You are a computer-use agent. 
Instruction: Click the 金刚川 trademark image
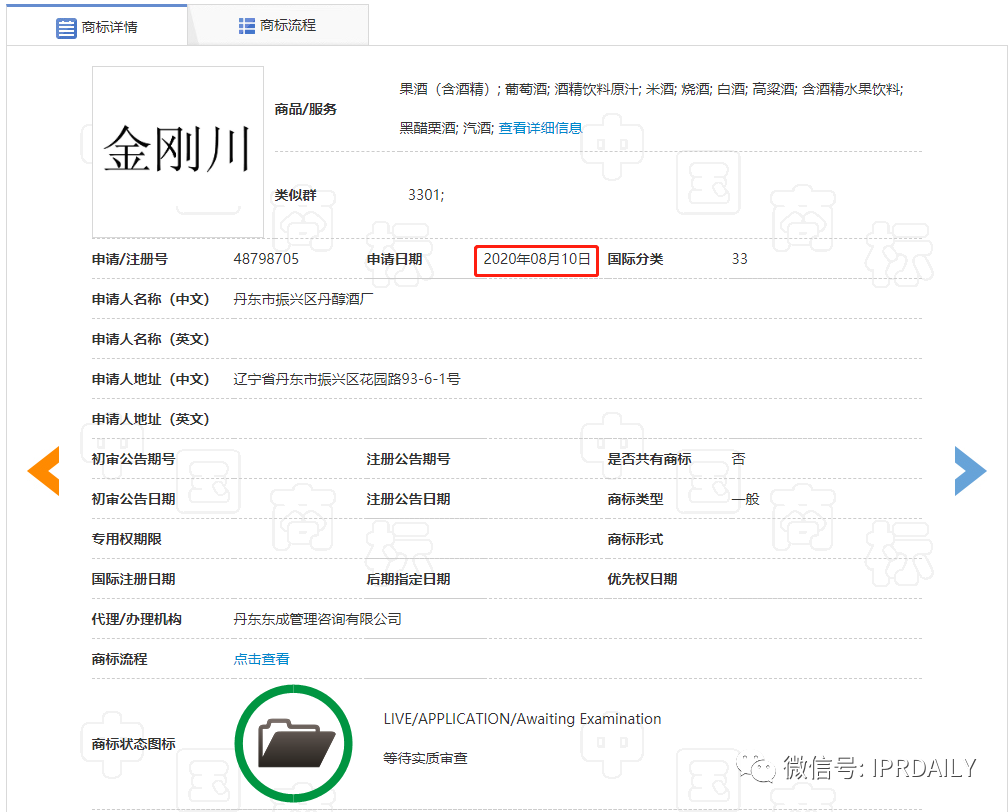[177, 152]
